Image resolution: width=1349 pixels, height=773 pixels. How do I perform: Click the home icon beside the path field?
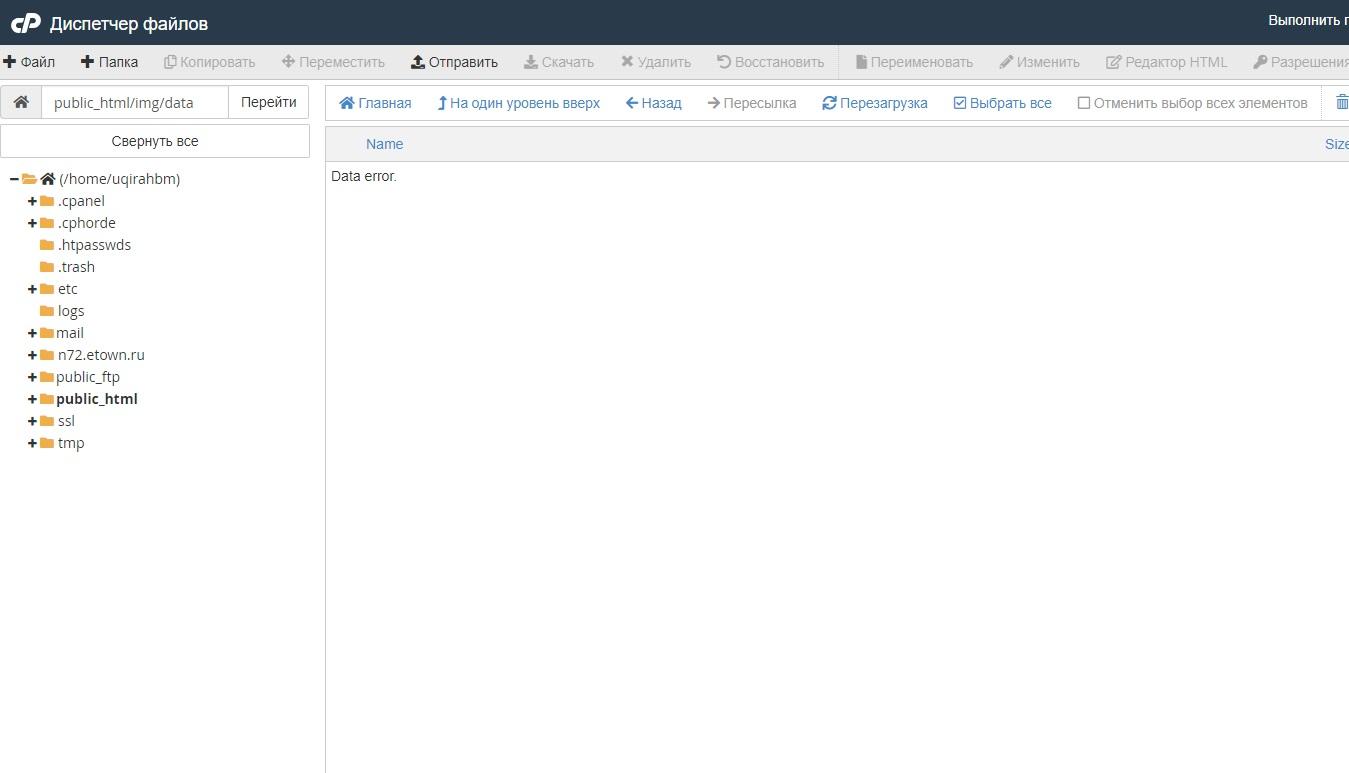(21, 102)
